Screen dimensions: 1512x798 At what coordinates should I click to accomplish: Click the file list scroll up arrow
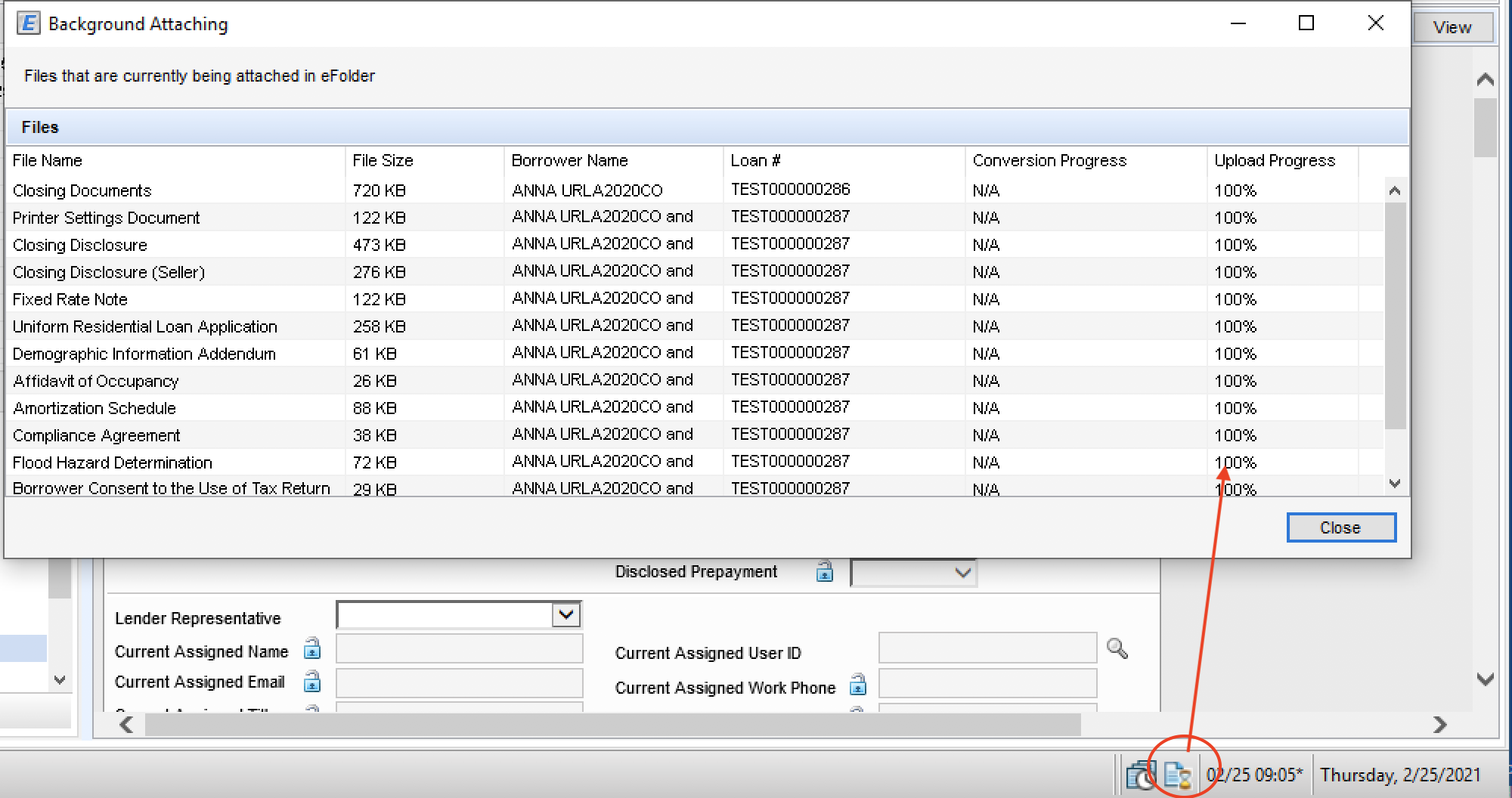[1395, 191]
